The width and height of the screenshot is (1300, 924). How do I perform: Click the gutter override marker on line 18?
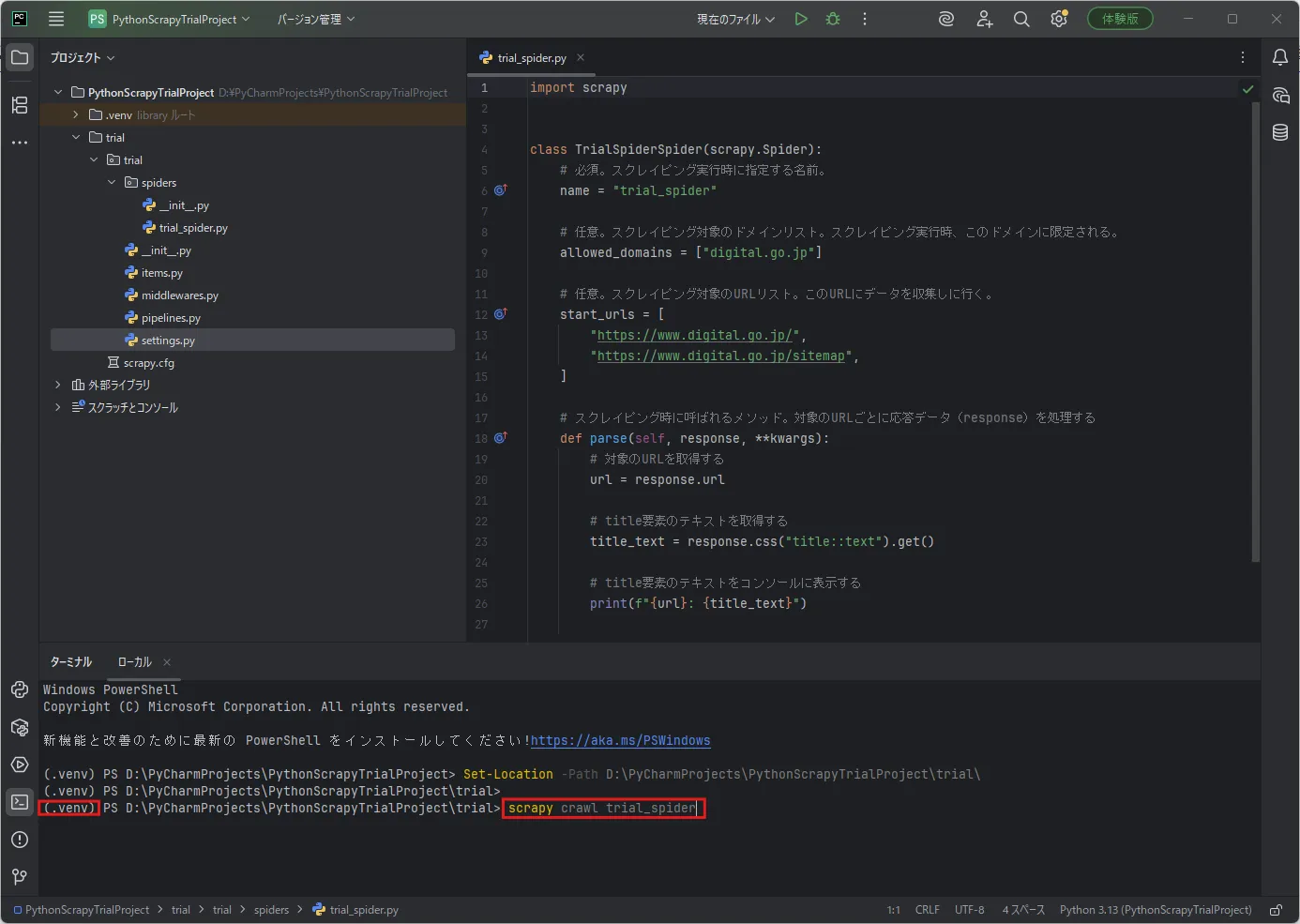(x=501, y=437)
